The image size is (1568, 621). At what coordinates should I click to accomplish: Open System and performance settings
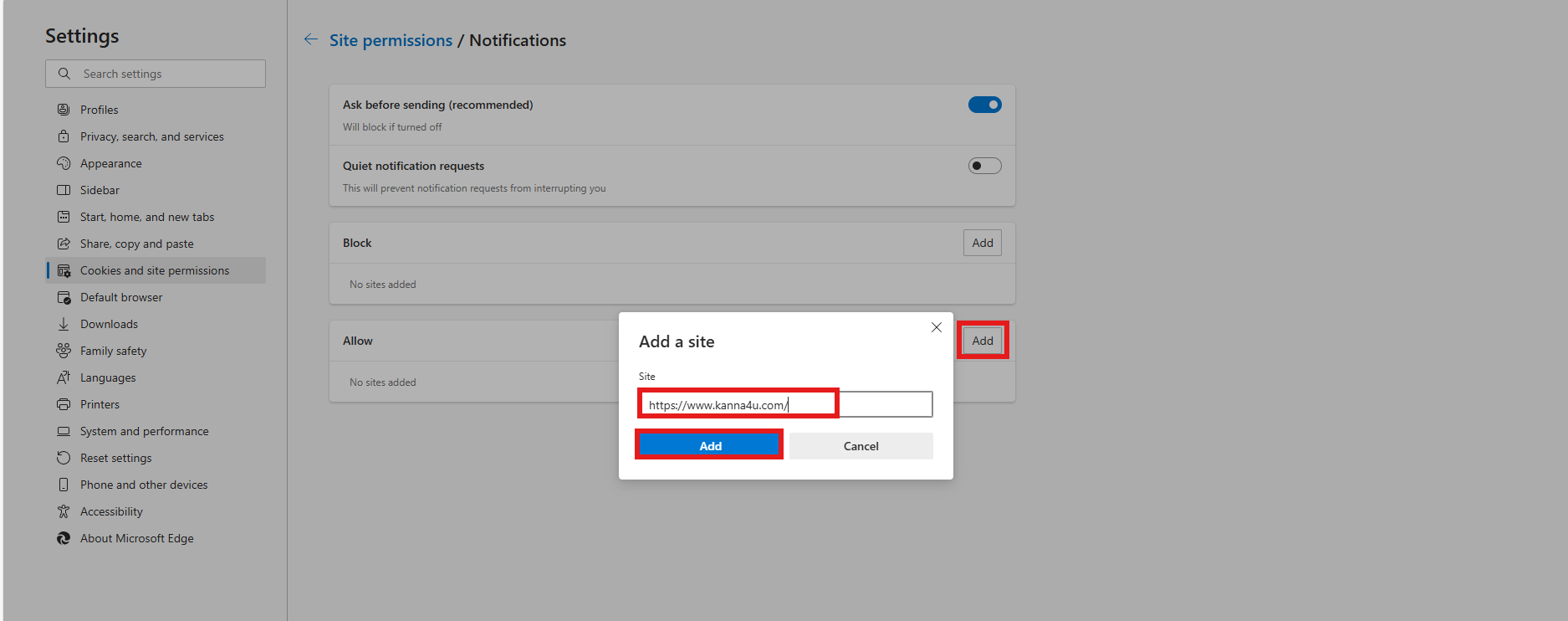144,431
